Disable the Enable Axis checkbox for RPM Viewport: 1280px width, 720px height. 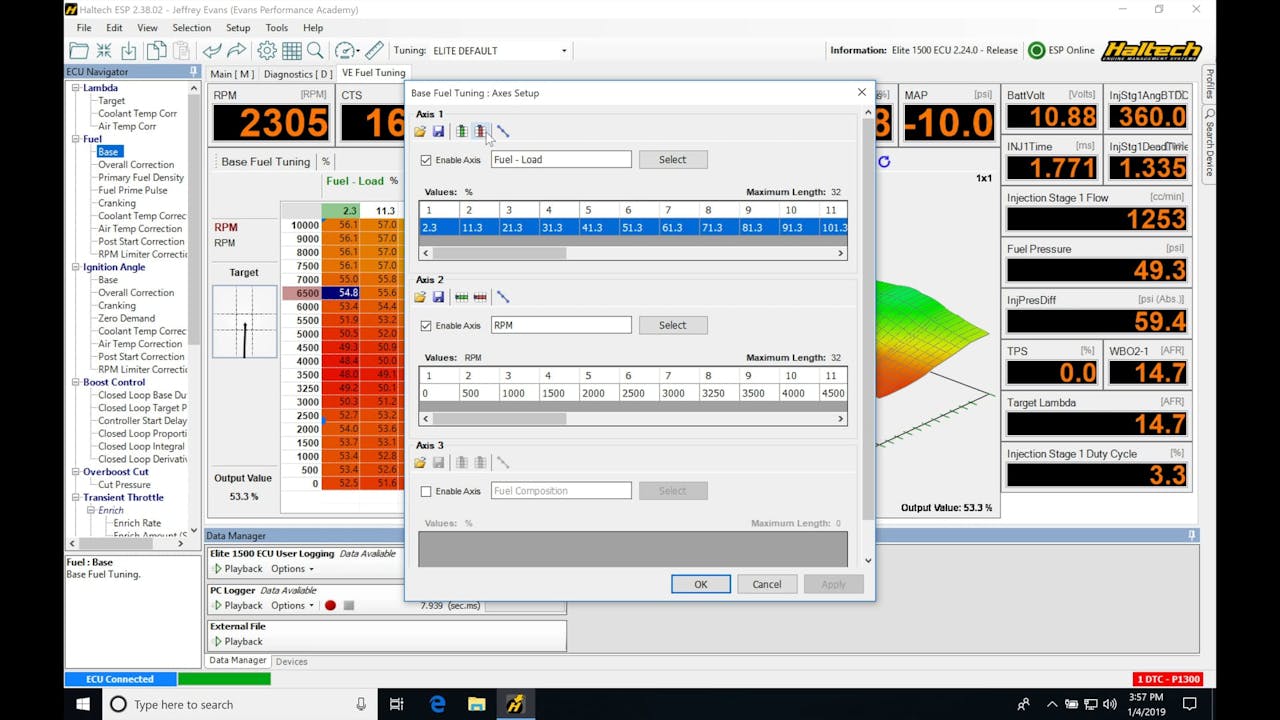(x=425, y=324)
